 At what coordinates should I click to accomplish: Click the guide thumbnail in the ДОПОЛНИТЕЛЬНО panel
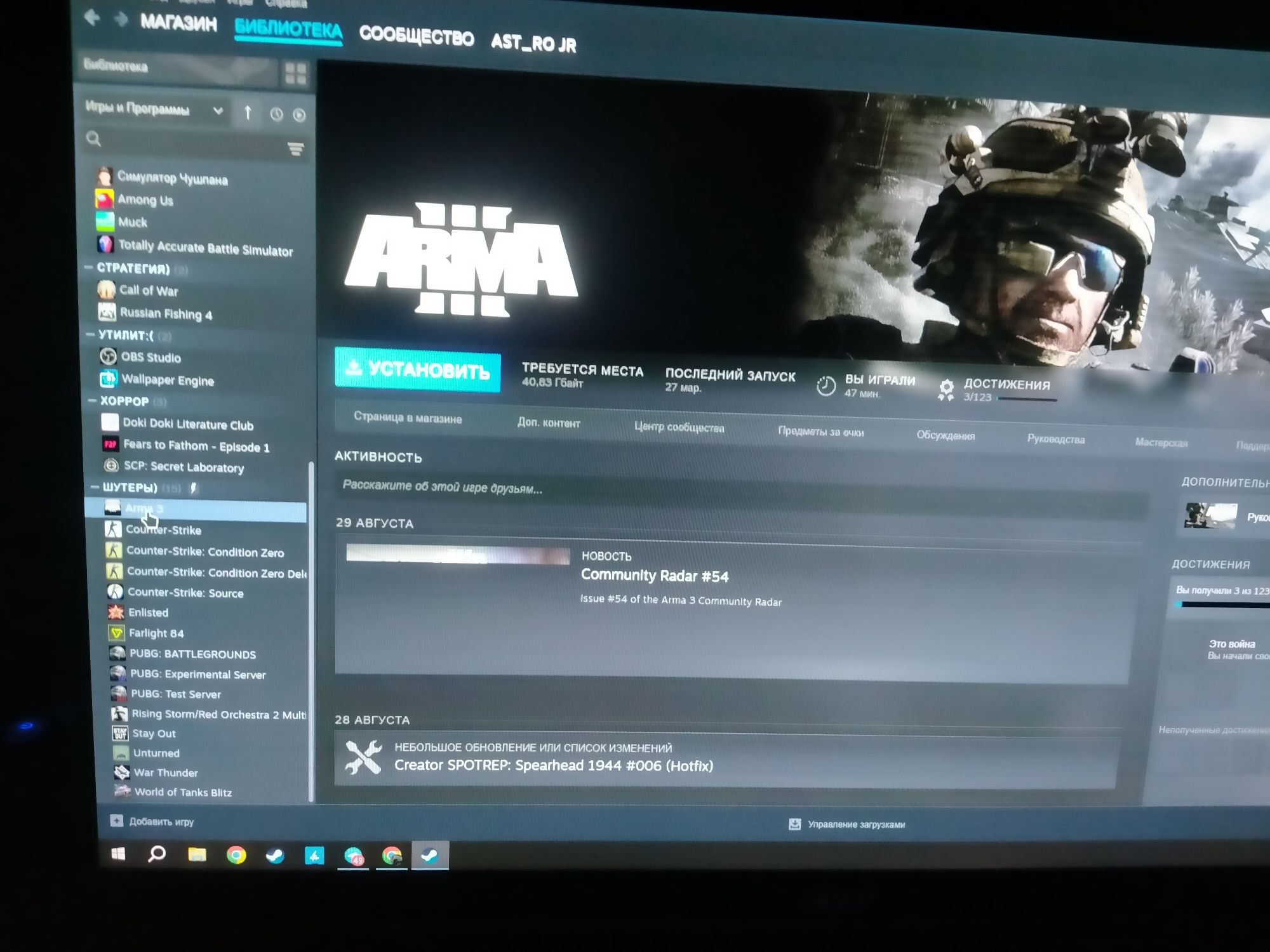pyautogui.click(x=1210, y=515)
